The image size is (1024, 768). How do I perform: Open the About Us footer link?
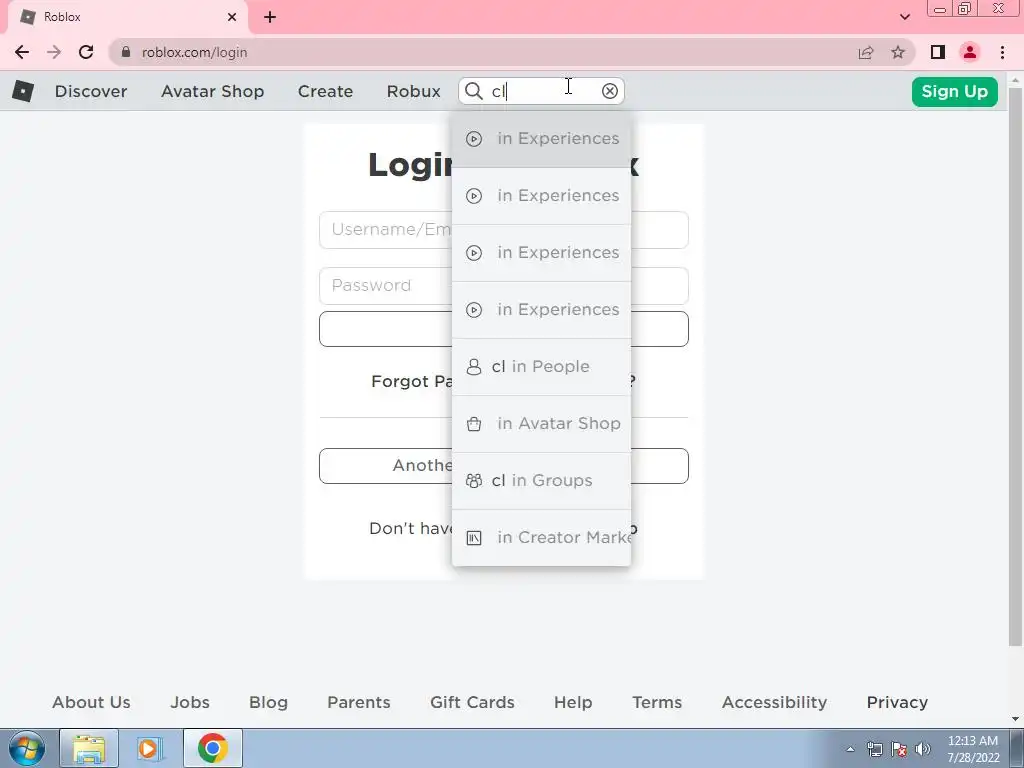click(91, 703)
